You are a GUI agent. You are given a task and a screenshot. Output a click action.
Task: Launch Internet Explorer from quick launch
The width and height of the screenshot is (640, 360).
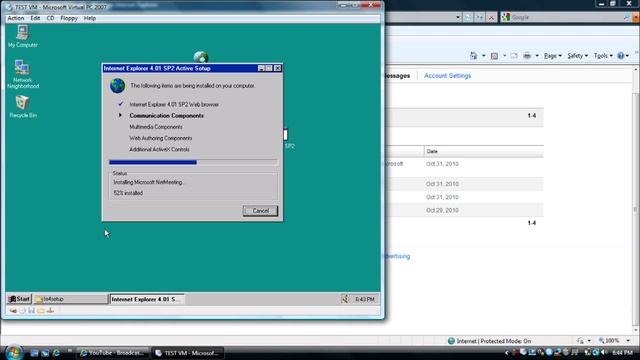56,353
